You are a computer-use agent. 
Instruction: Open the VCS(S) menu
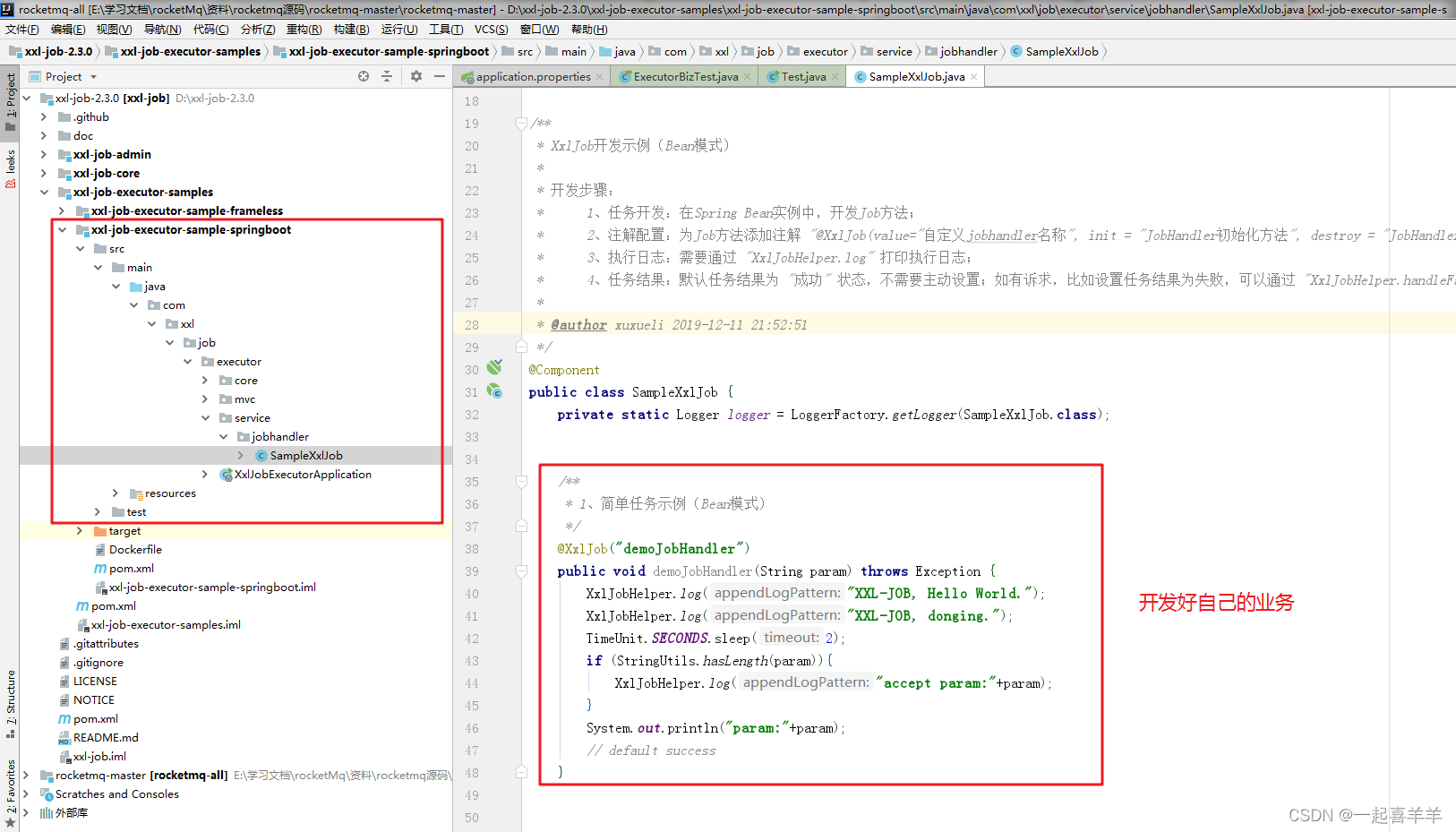492,30
